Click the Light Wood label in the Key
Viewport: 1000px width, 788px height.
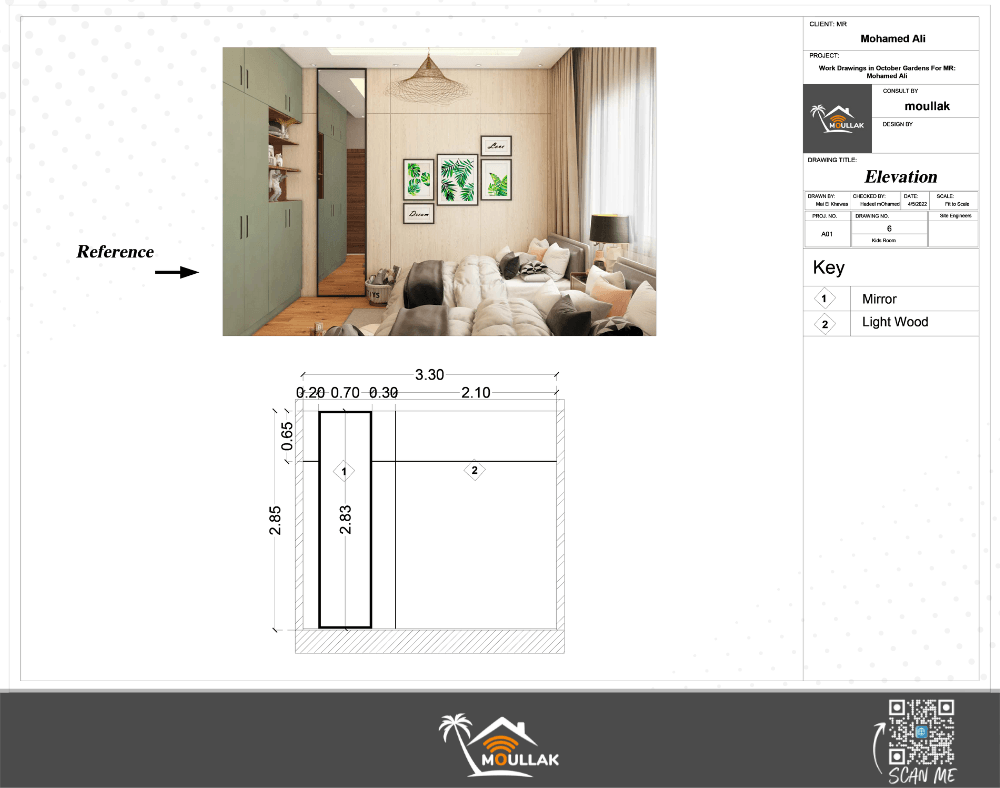pyautogui.click(x=895, y=322)
